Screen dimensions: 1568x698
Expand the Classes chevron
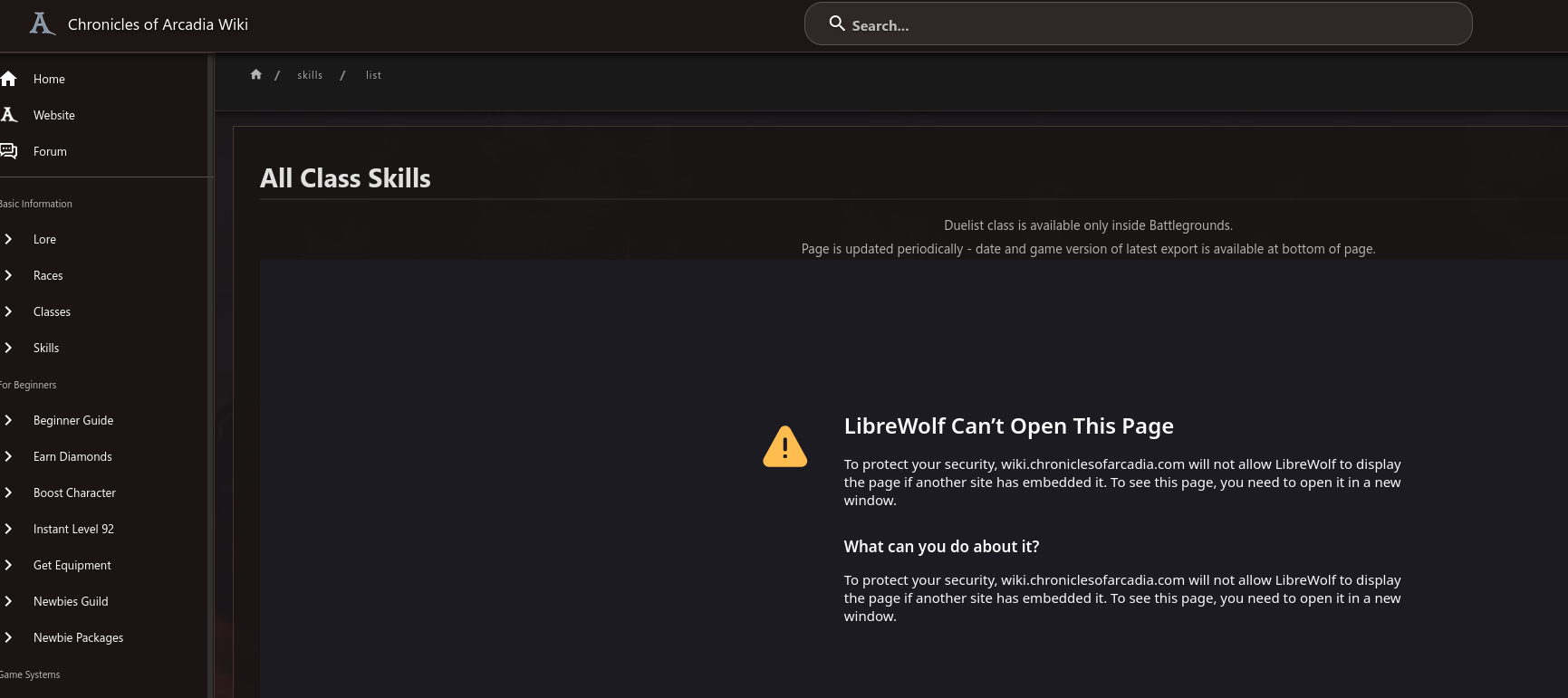click(x=8, y=311)
